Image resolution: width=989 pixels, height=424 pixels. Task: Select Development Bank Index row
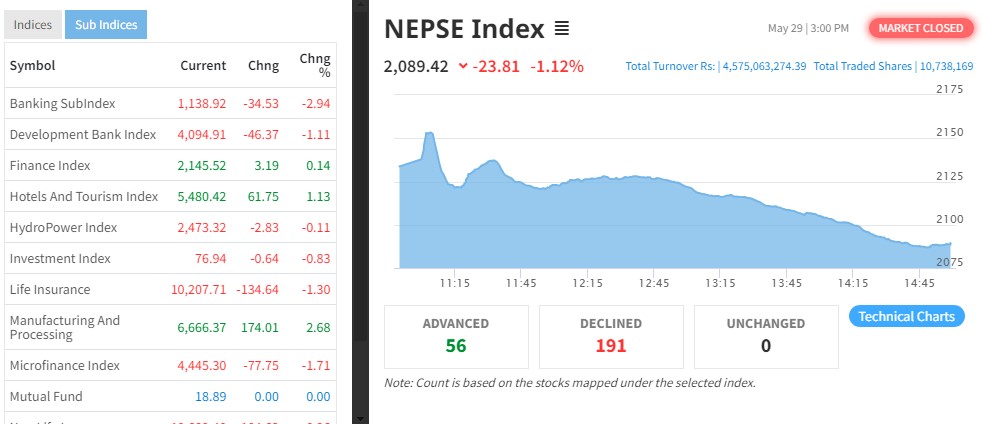click(83, 135)
